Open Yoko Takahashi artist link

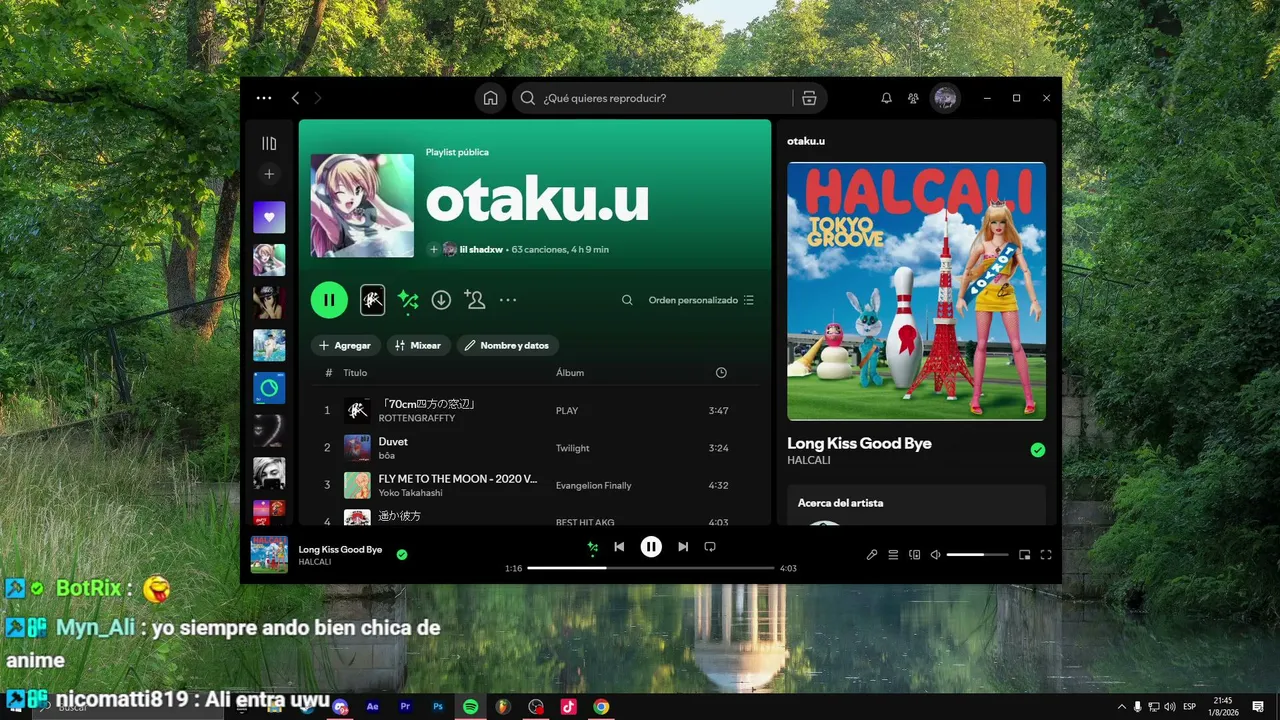[x=411, y=493]
